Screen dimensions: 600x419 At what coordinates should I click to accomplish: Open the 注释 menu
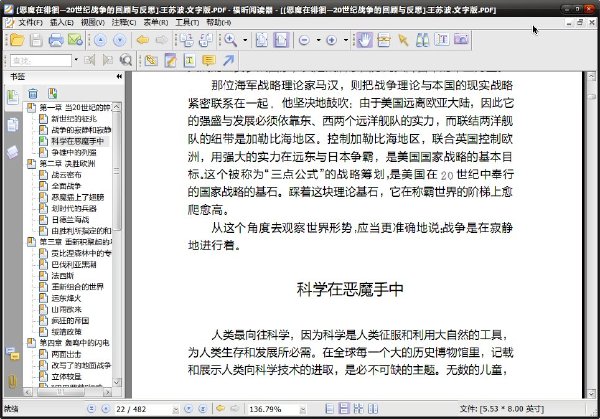(124, 23)
